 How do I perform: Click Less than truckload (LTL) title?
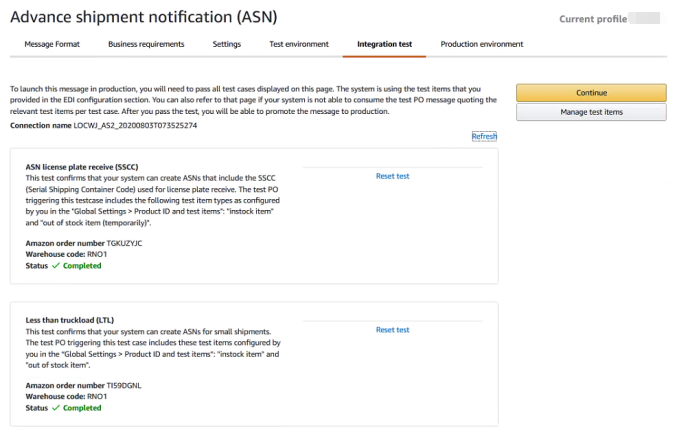[70, 320]
